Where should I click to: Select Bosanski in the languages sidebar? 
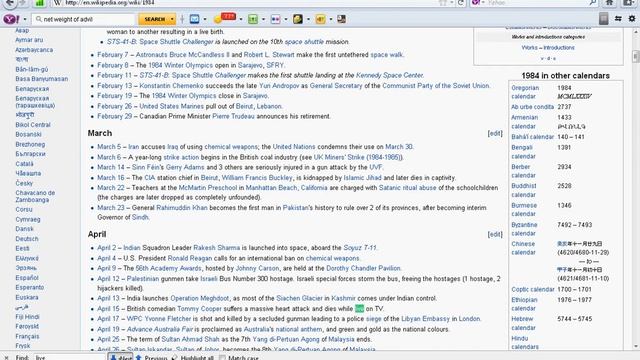click(28, 134)
